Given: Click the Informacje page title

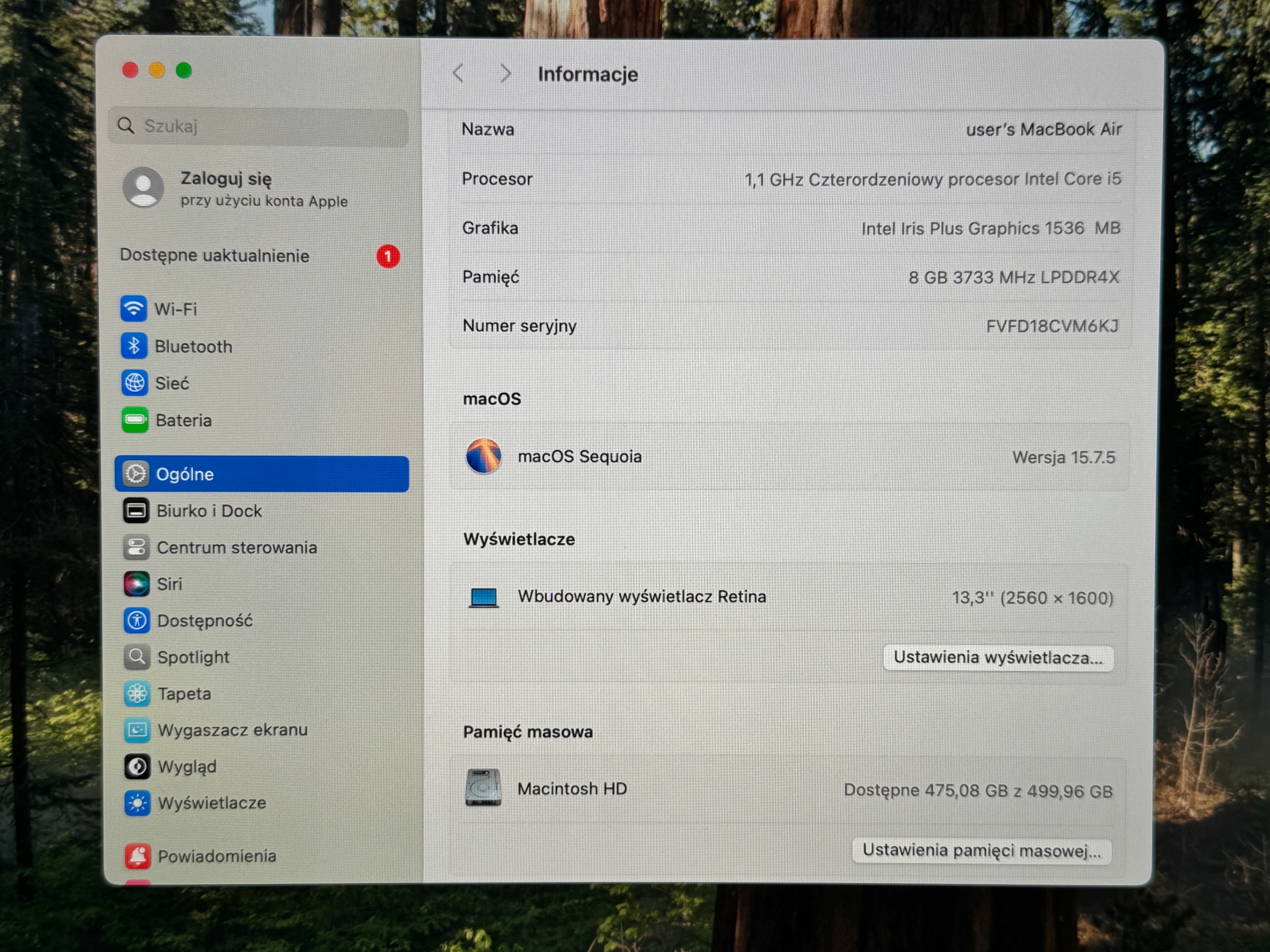Looking at the screenshot, I should [587, 74].
